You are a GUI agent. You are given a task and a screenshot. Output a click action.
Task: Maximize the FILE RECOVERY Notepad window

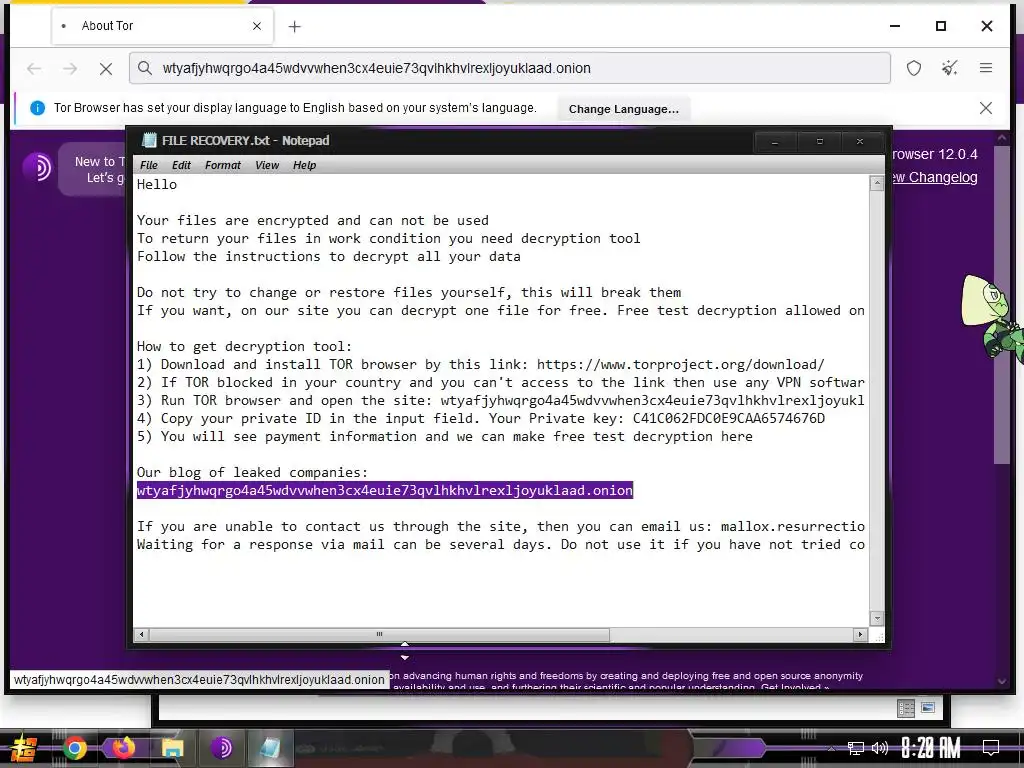(x=820, y=142)
